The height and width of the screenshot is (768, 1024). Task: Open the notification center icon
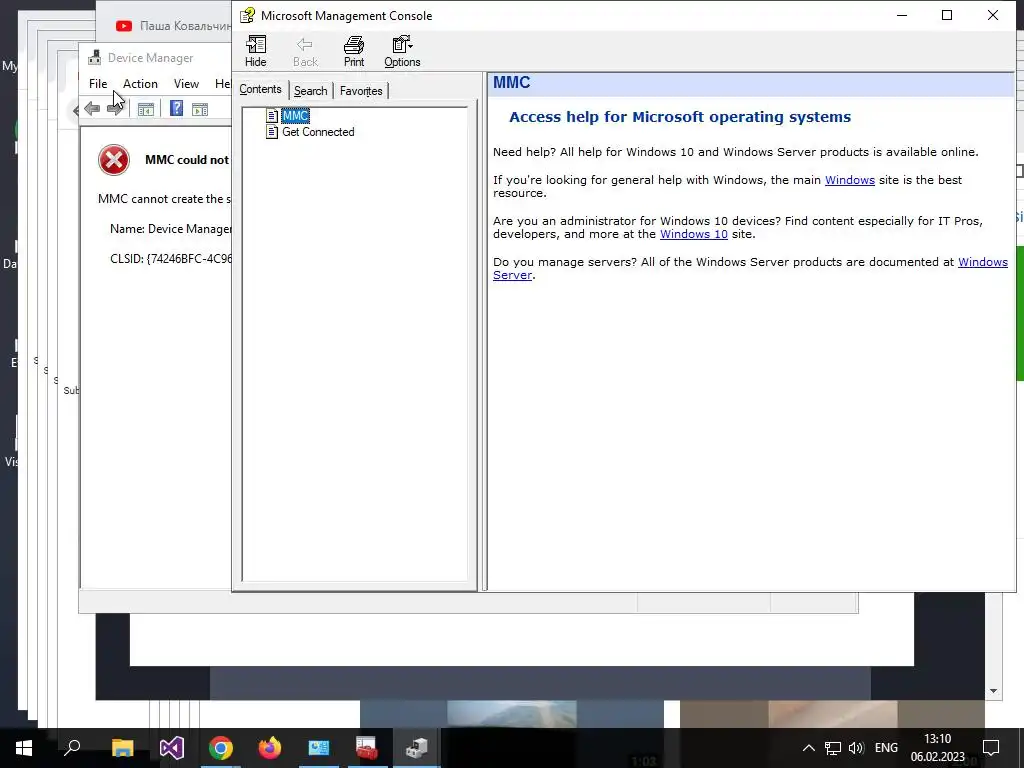[991, 748]
